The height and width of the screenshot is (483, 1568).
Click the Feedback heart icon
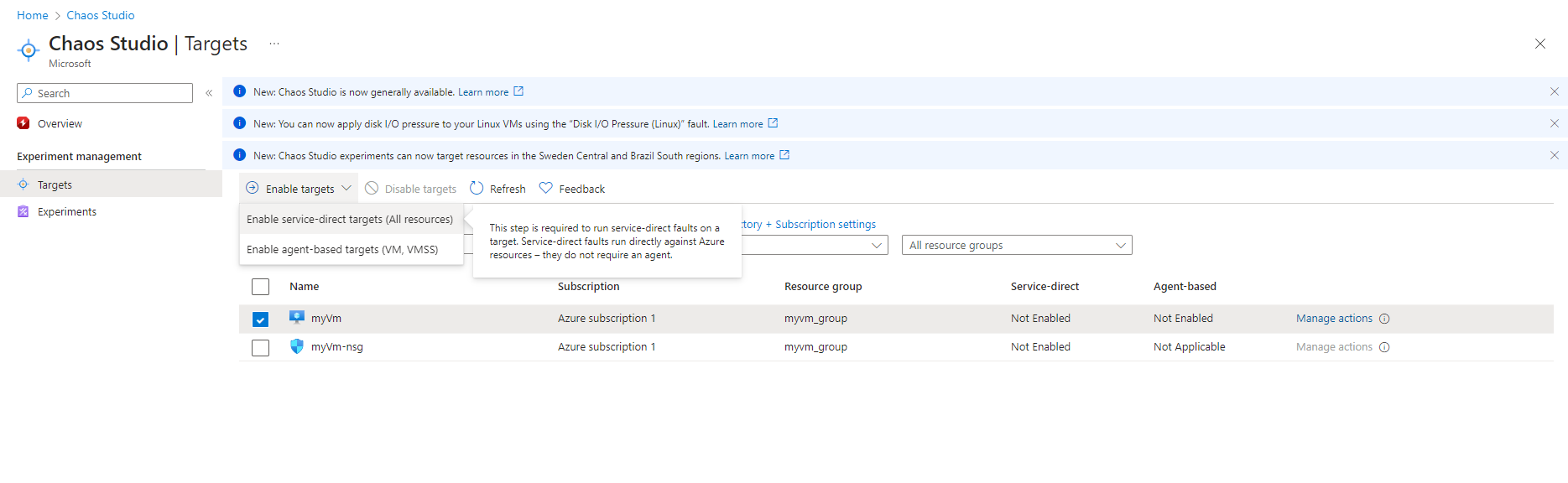(x=546, y=189)
